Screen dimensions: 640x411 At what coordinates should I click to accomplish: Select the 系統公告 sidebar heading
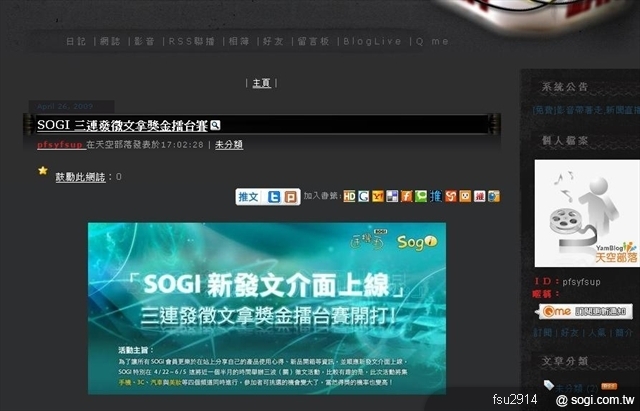point(565,87)
